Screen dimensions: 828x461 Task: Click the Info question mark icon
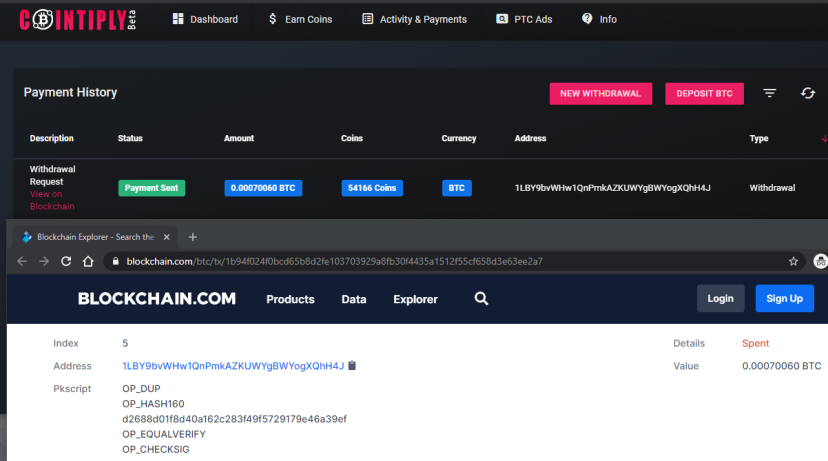click(x=587, y=18)
